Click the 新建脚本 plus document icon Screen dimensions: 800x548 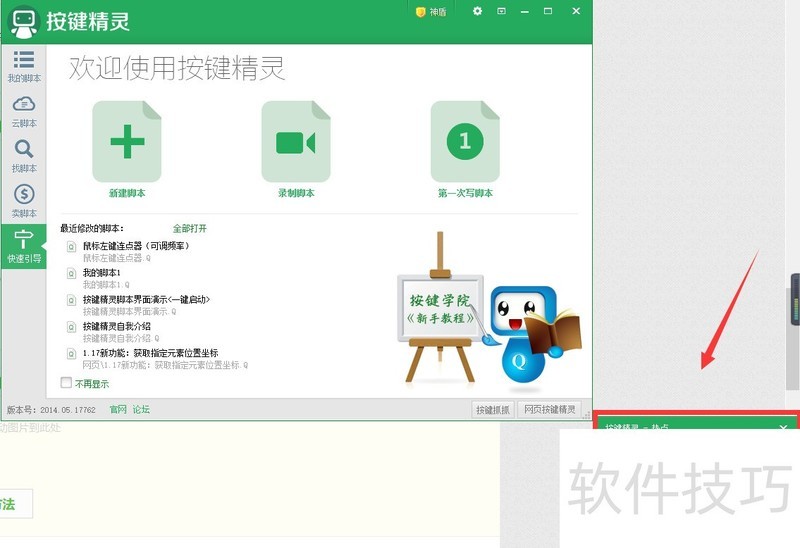pyautogui.click(x=127, y=141)
